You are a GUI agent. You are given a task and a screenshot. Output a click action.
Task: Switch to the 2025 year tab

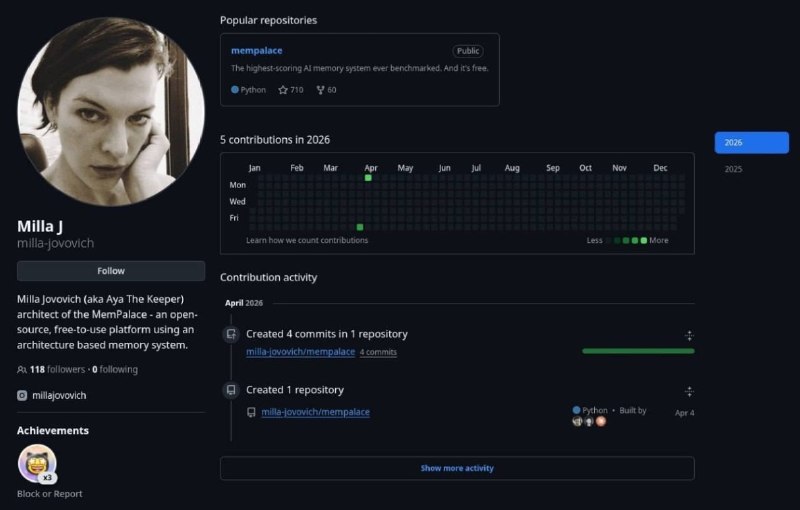click(733, 170)
